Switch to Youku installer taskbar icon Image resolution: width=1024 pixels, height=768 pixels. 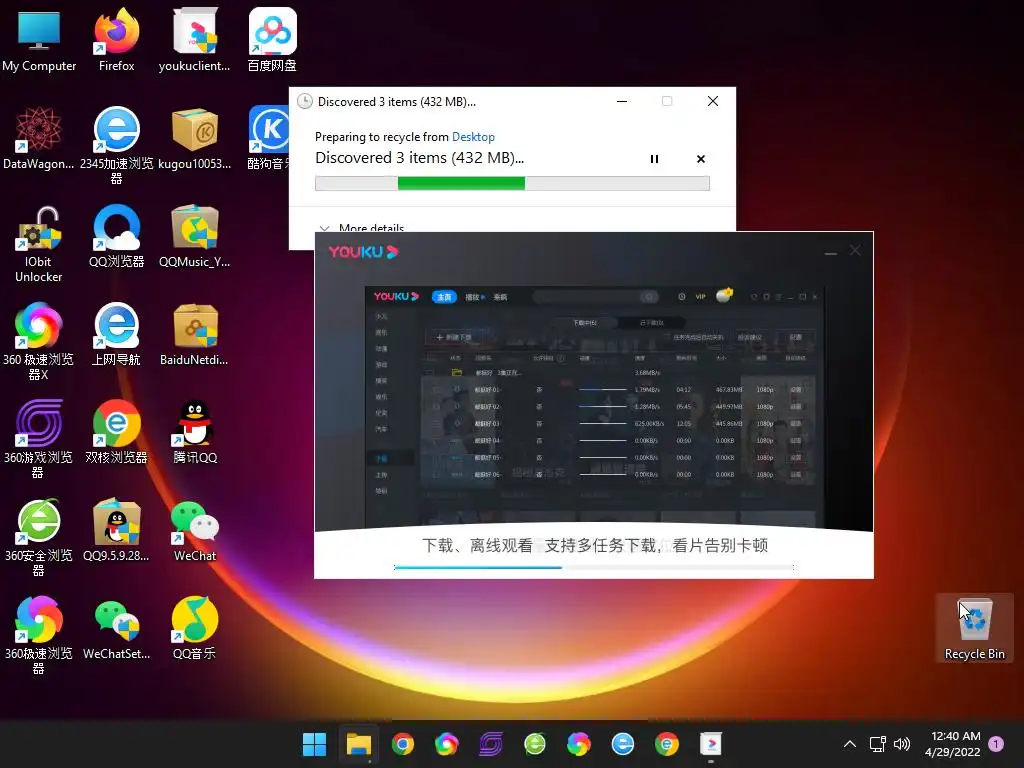pos(711,744)
